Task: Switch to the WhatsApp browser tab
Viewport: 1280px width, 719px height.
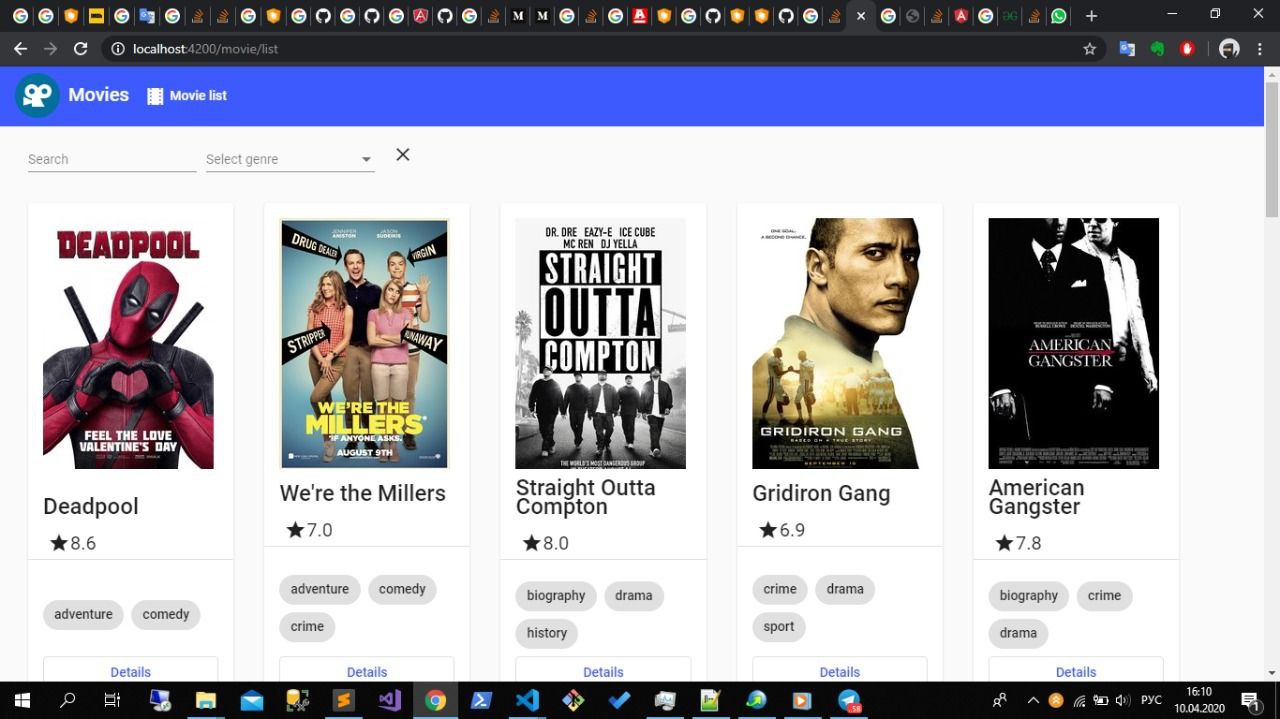Action: point(1059,16)
